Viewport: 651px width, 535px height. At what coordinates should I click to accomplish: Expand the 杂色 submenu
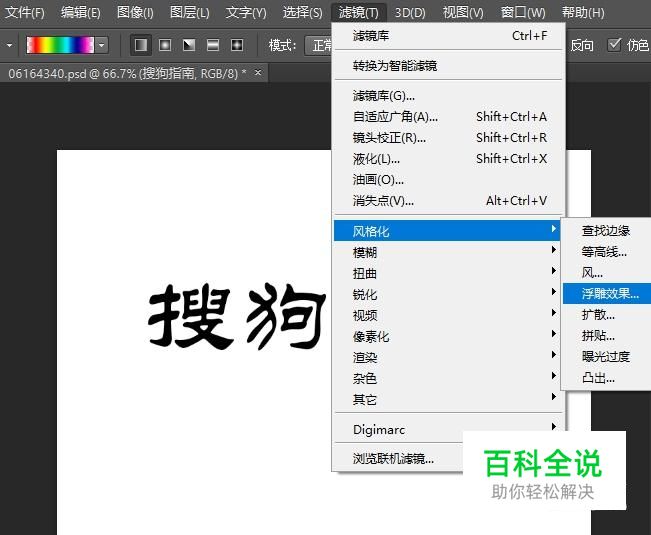click(x=447, y=378)
